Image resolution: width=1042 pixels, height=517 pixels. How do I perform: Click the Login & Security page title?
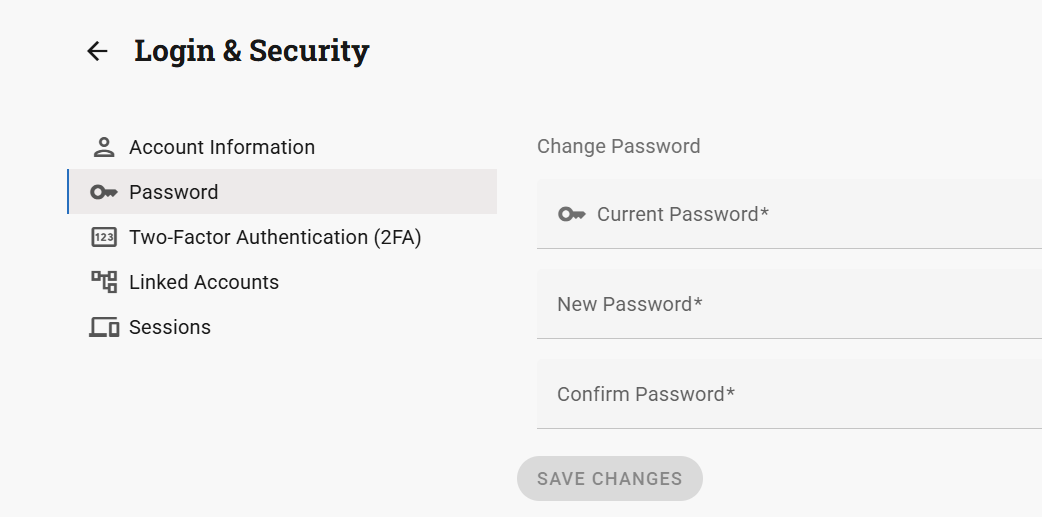252,51
